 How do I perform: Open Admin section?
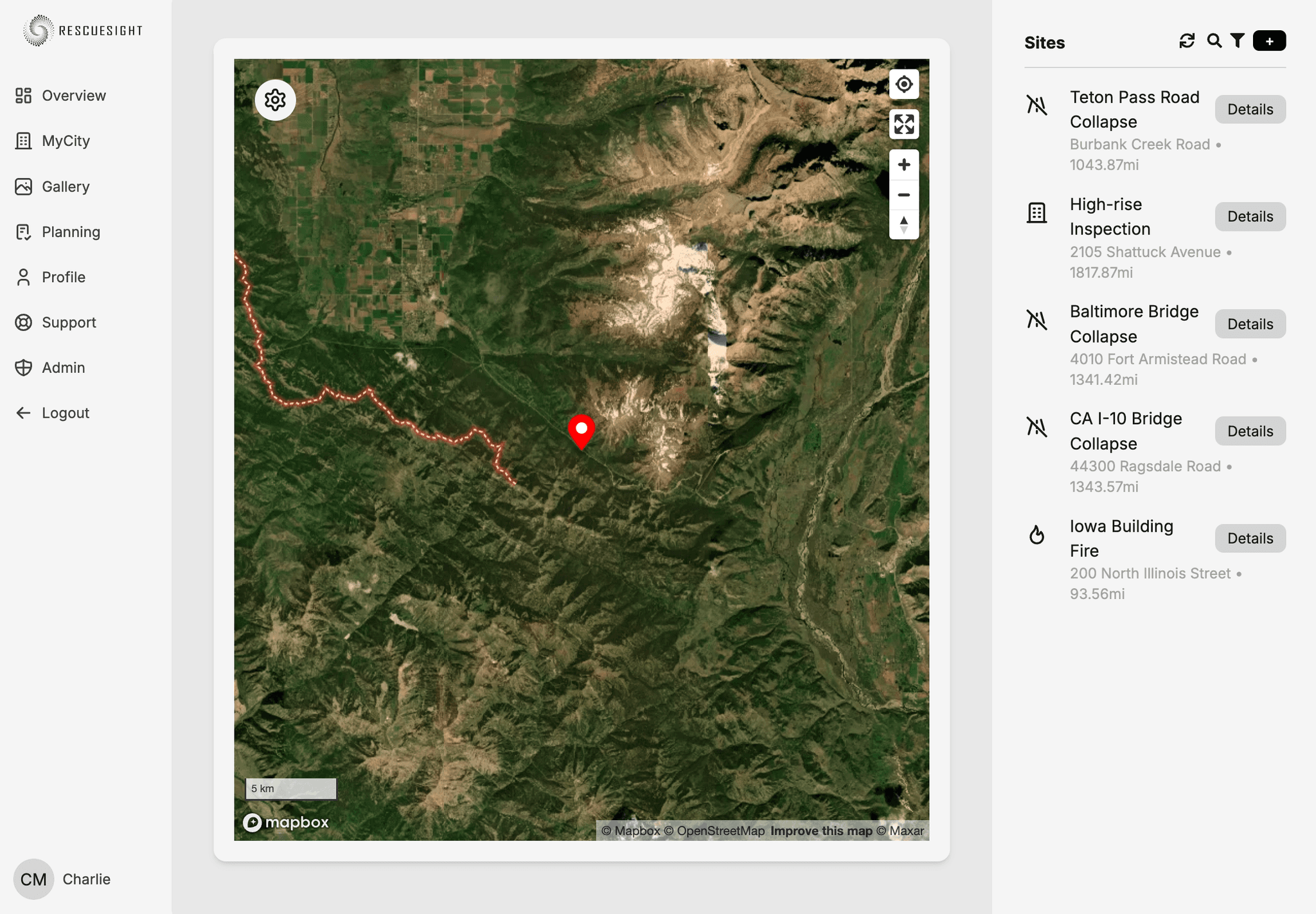point(63,368)
